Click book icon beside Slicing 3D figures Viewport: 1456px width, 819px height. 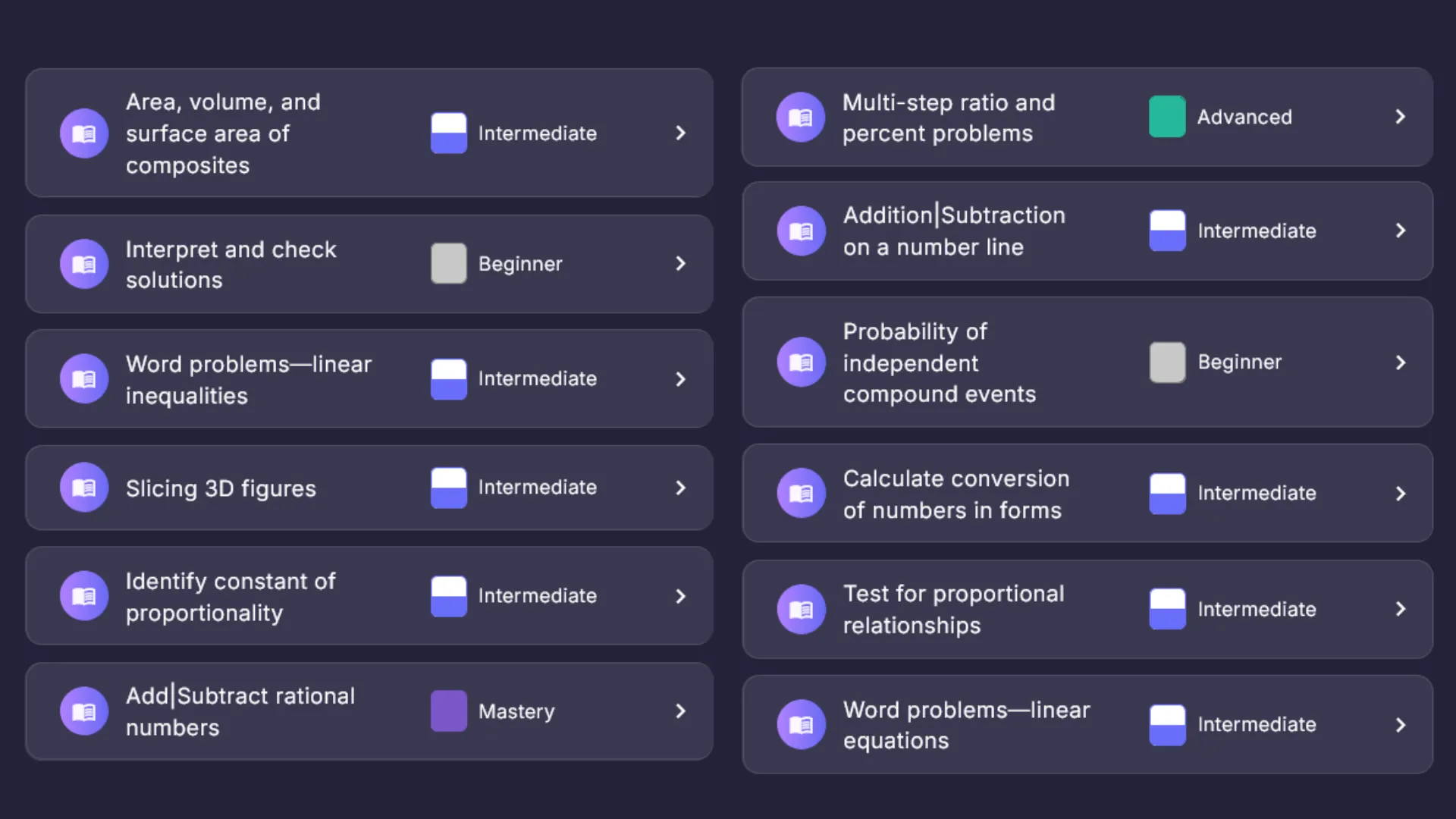pyautogui.click(x=84, y=488)
